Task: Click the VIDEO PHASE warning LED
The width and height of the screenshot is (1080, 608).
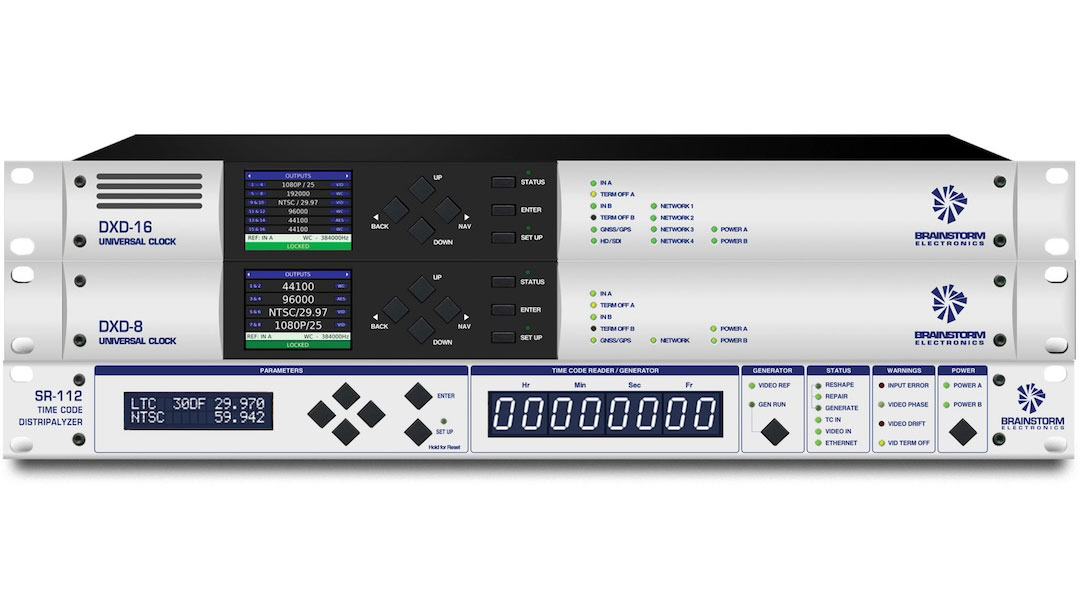Action: tap(881, 405)
